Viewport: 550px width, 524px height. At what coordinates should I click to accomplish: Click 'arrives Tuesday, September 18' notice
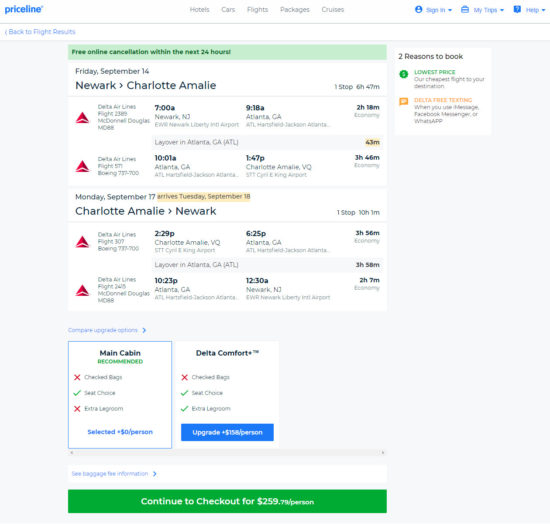(x=203, y=196)
